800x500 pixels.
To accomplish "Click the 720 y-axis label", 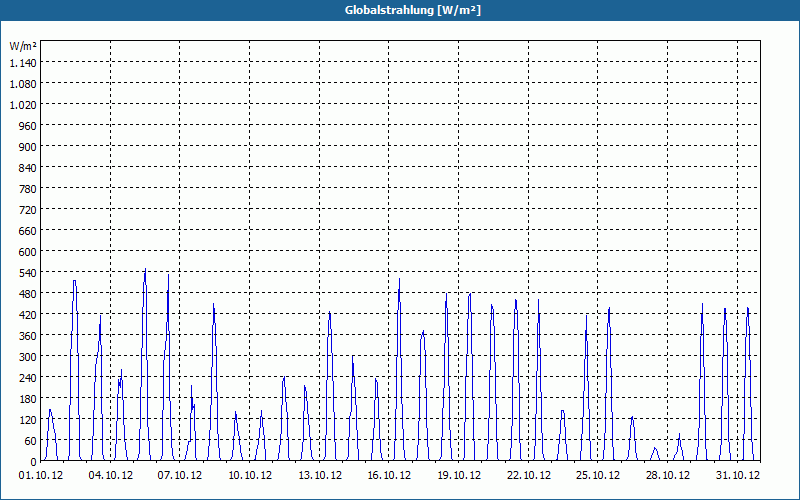I will 28,210.
